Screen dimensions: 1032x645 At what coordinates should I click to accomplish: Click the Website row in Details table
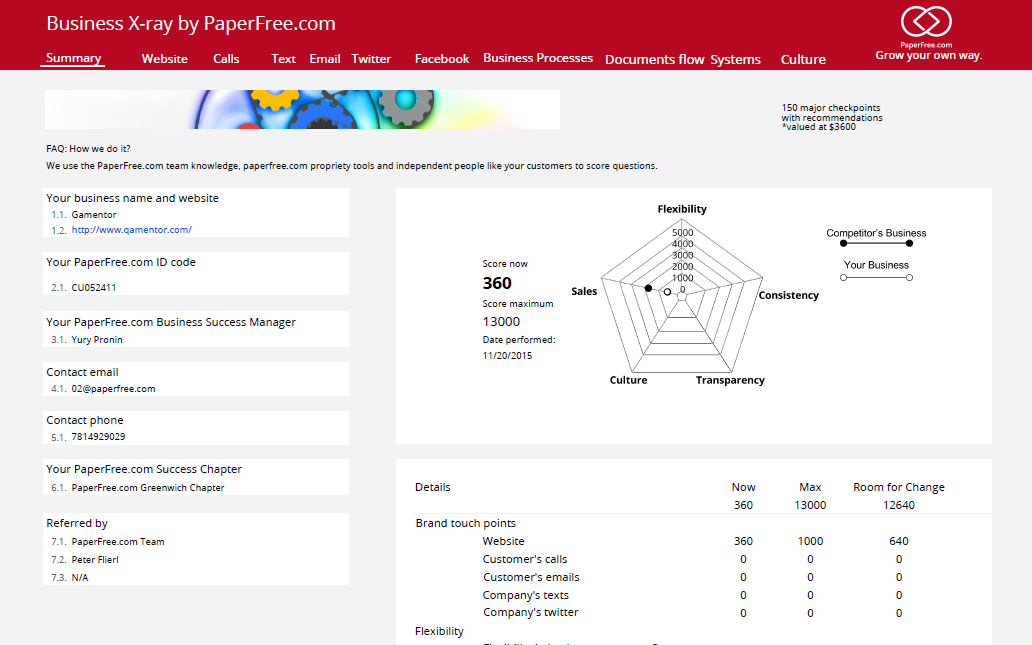[x=702, y=541]
